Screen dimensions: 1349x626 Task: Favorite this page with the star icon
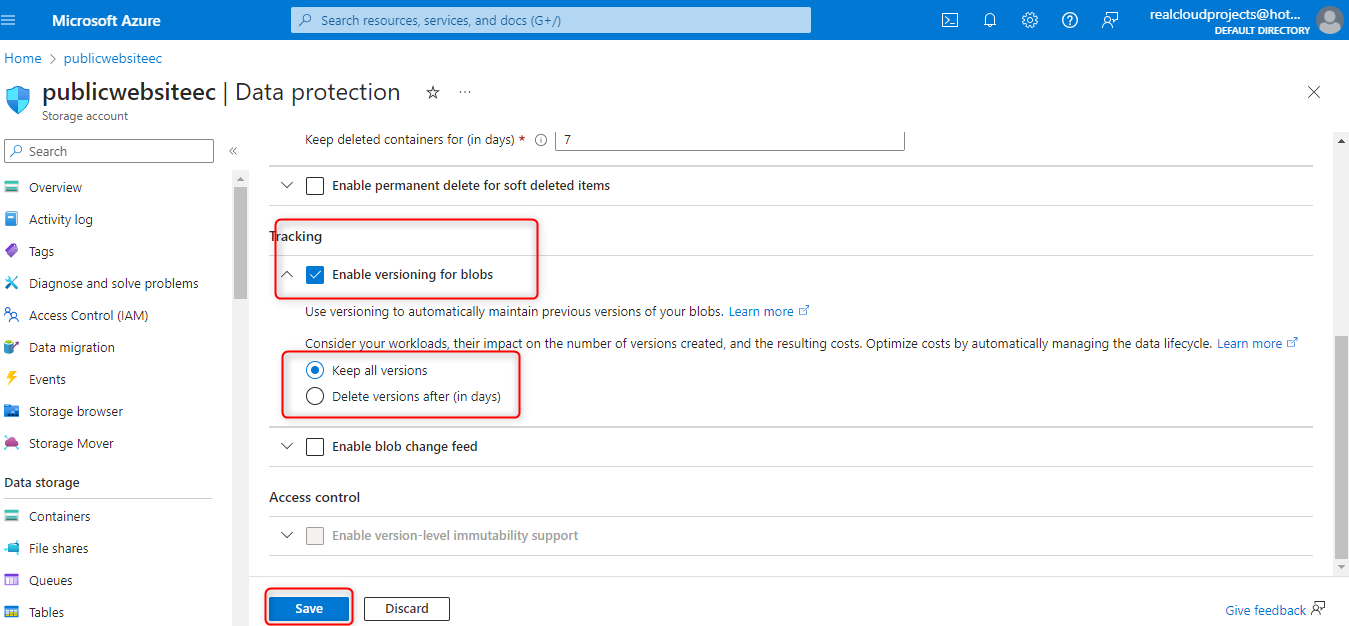pos(433,92)
